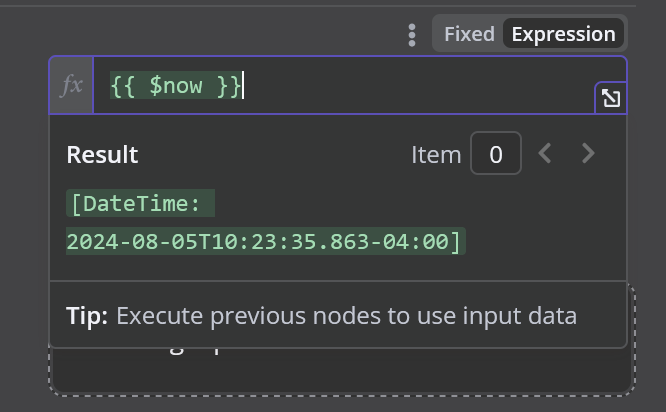Click the closing braces of the expression
Viewport: 666px width, 412px height.
click(229, 85)
